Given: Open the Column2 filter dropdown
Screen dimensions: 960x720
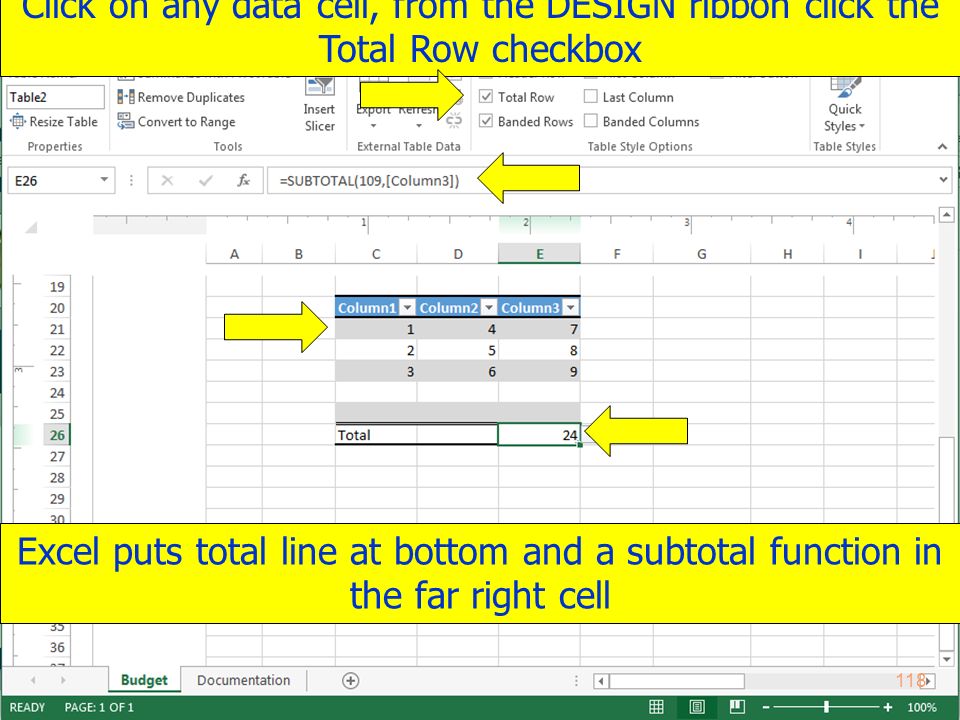Looking at the screenshot, I should point(489,307).
